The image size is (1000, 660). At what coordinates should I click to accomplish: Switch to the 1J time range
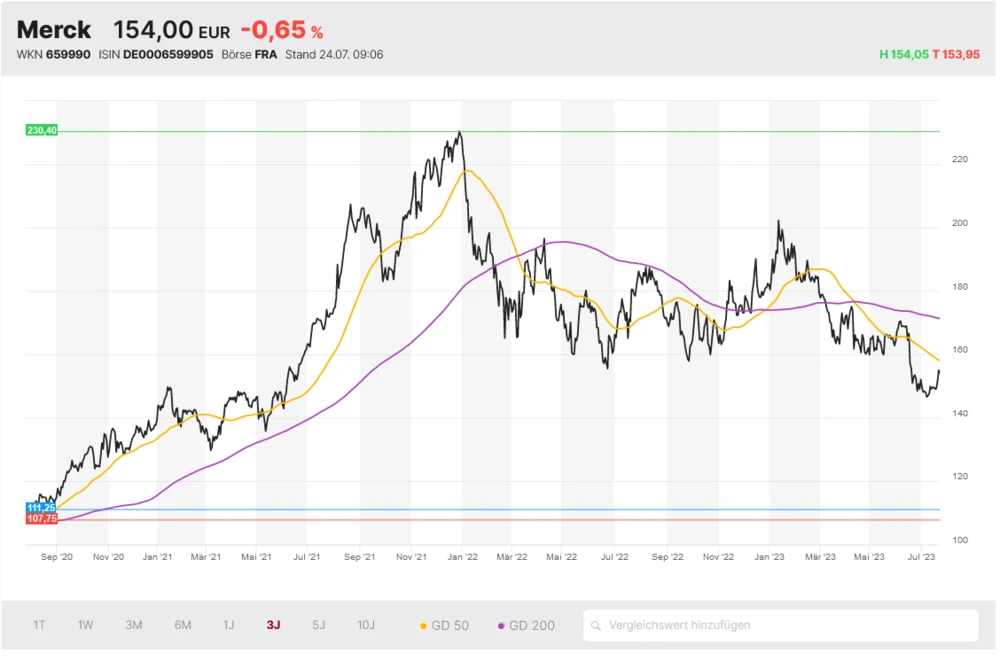(228, 625)
